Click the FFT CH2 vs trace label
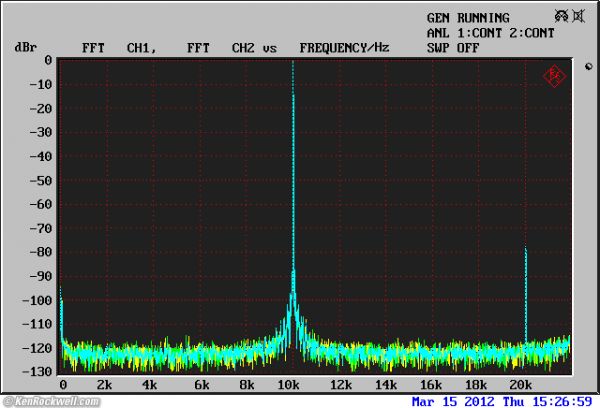Screen dimensions: 600x408 (x=232, y=48)
